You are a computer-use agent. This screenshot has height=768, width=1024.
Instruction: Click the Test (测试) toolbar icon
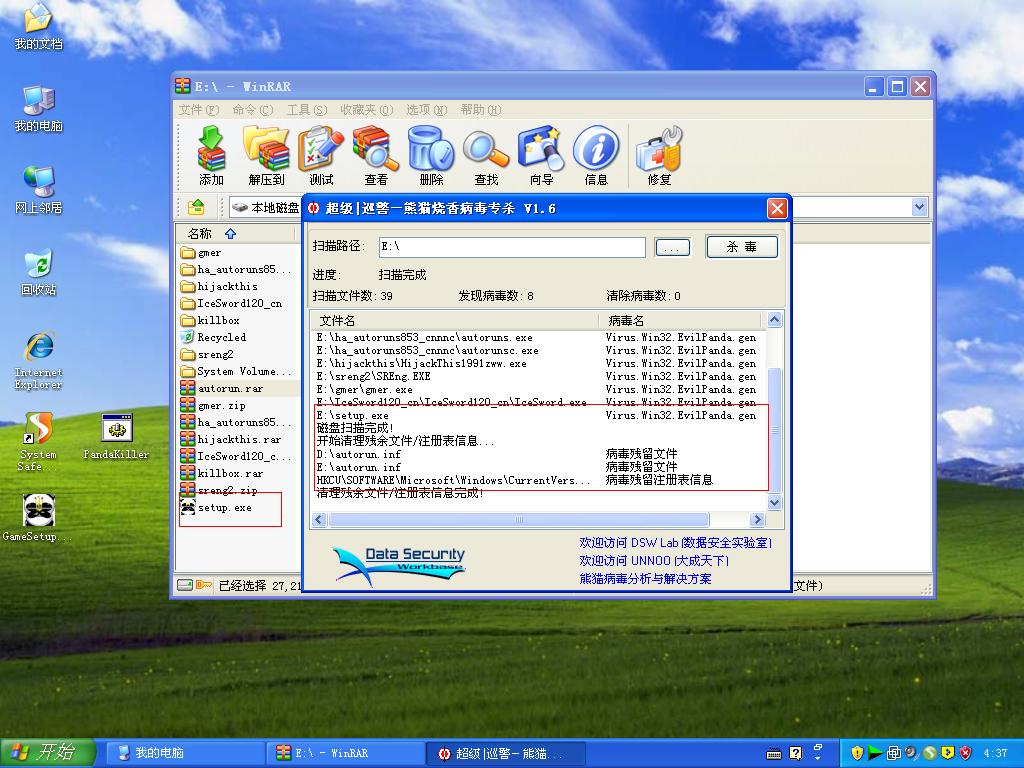tap(321, 156)
